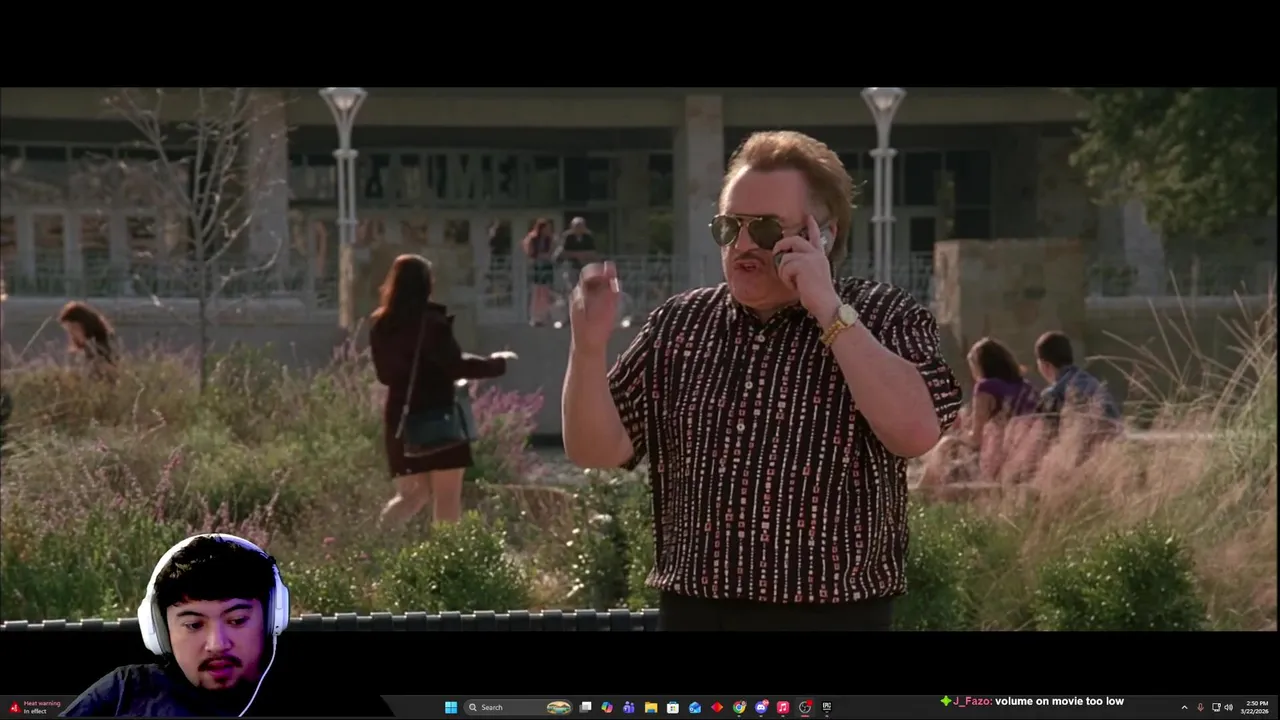Open Epic Games Launcher taskbar icon
Screen dimensions: 1280x720
click(x=827, y=707)
